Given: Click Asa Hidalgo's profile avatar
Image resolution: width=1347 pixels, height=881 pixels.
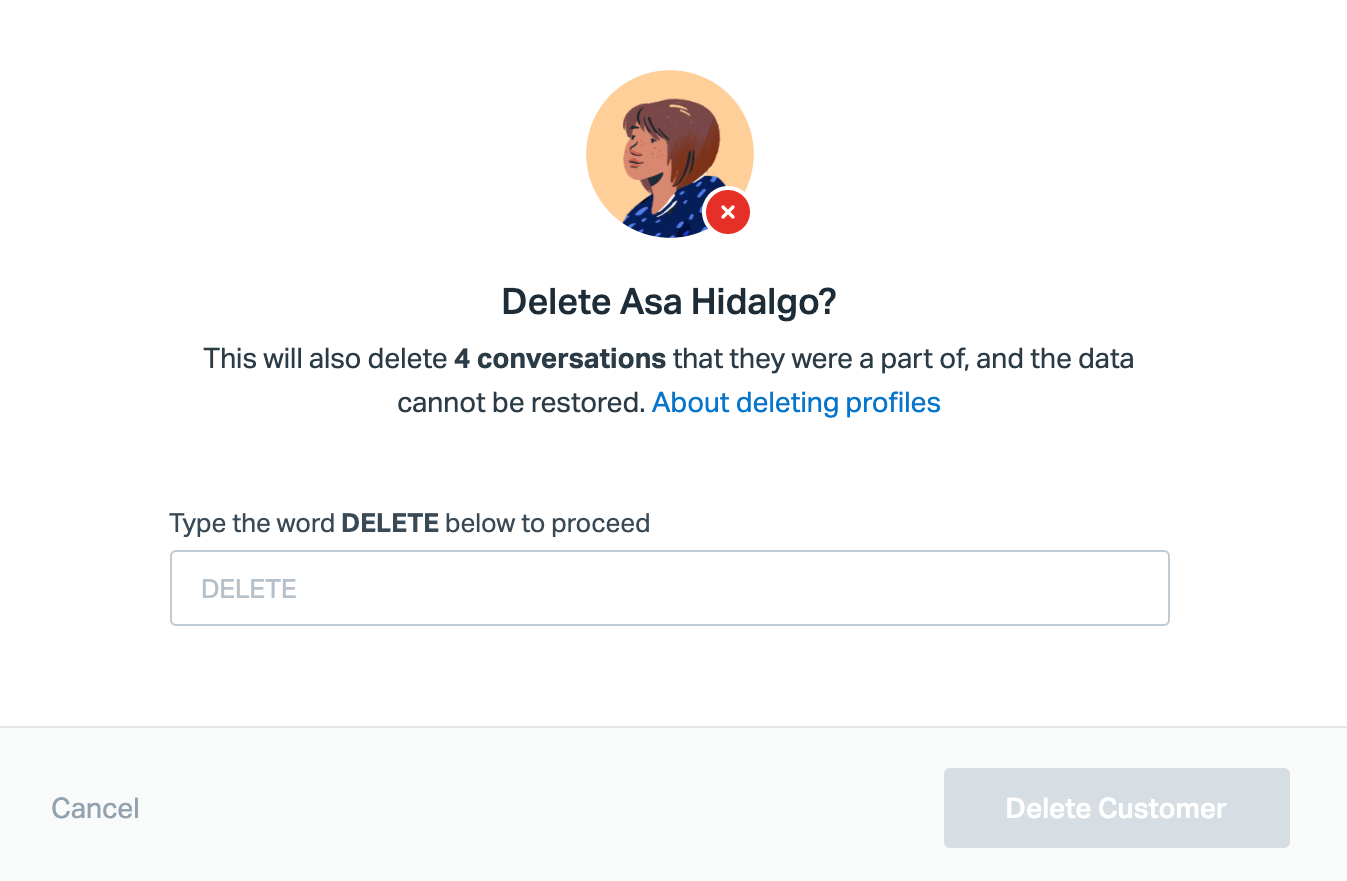Looking at the screenshot, I should 669,153.
